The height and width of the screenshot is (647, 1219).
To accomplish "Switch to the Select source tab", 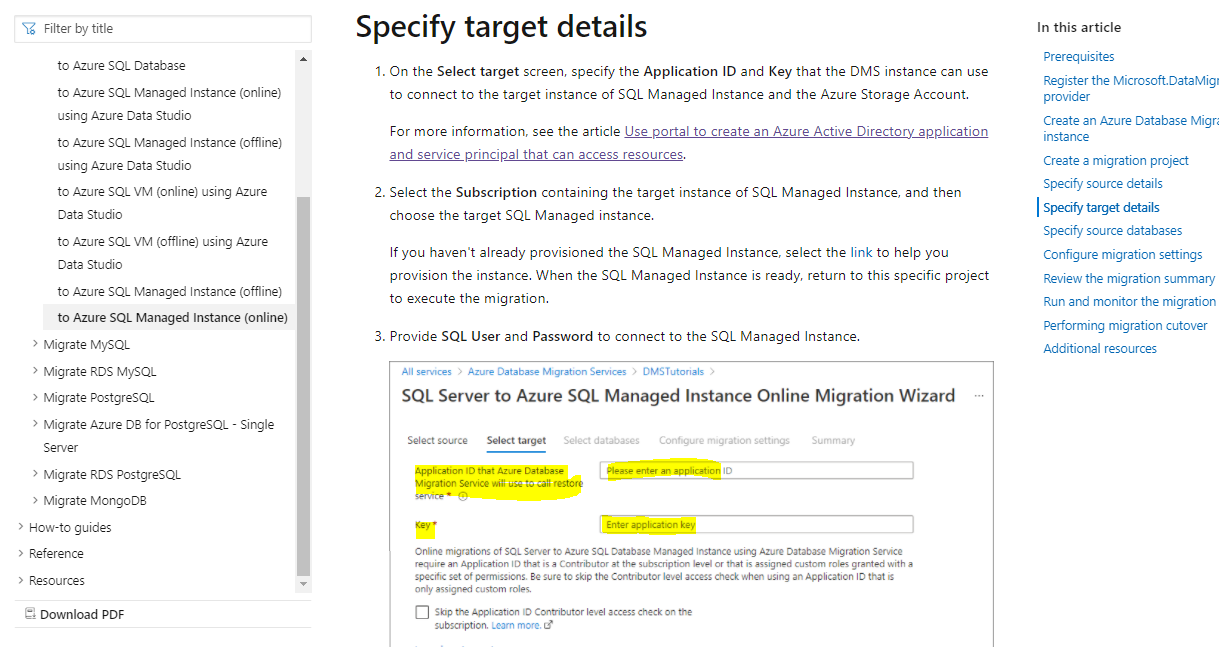I will tap(437, 441).
